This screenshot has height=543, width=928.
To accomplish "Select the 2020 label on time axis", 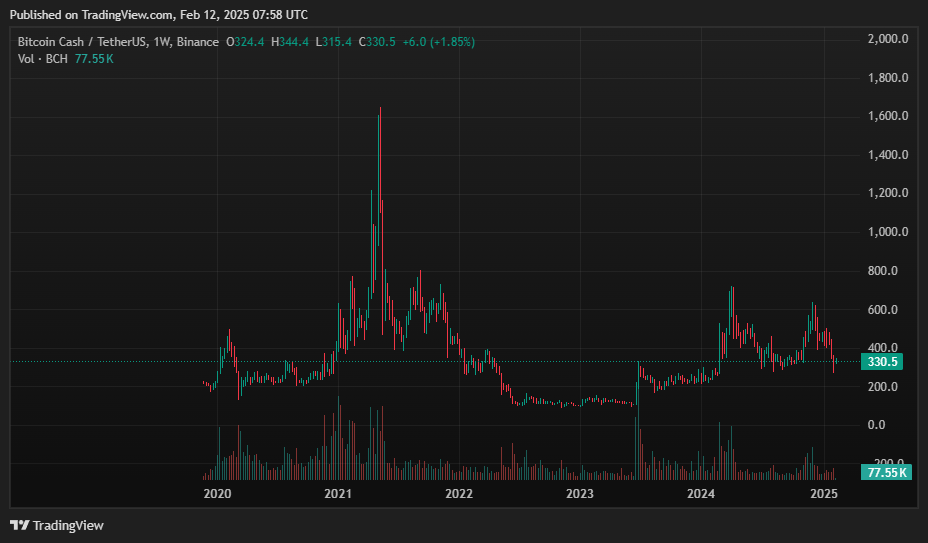I will (217, 494).
